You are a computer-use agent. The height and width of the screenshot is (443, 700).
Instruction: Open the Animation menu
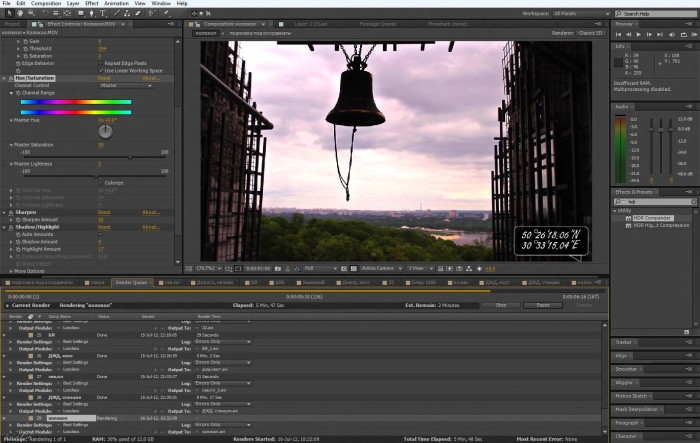click(x=116, y=3)
